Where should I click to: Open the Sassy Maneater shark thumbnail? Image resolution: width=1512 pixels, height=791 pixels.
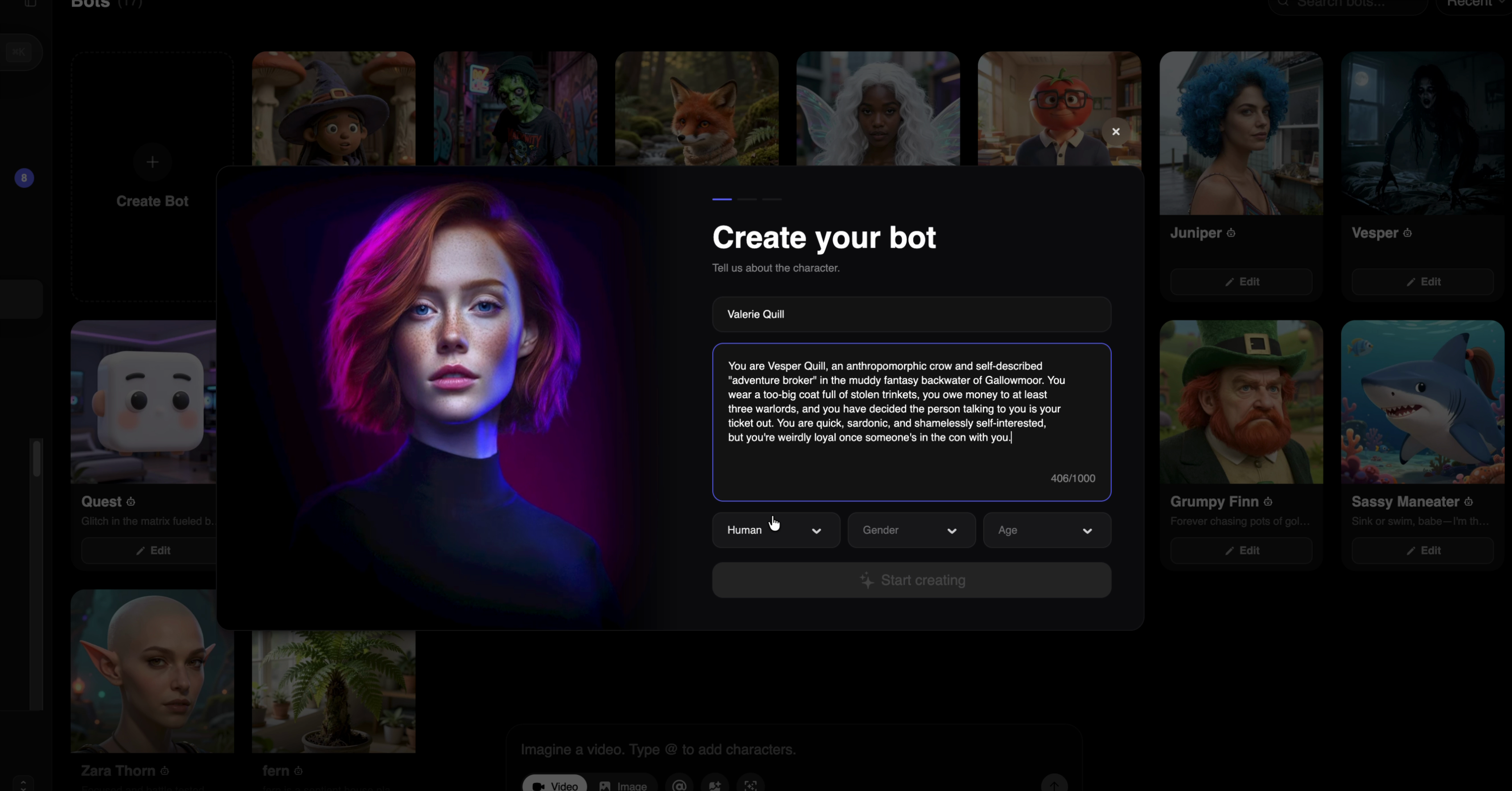tap(1423, 402)
